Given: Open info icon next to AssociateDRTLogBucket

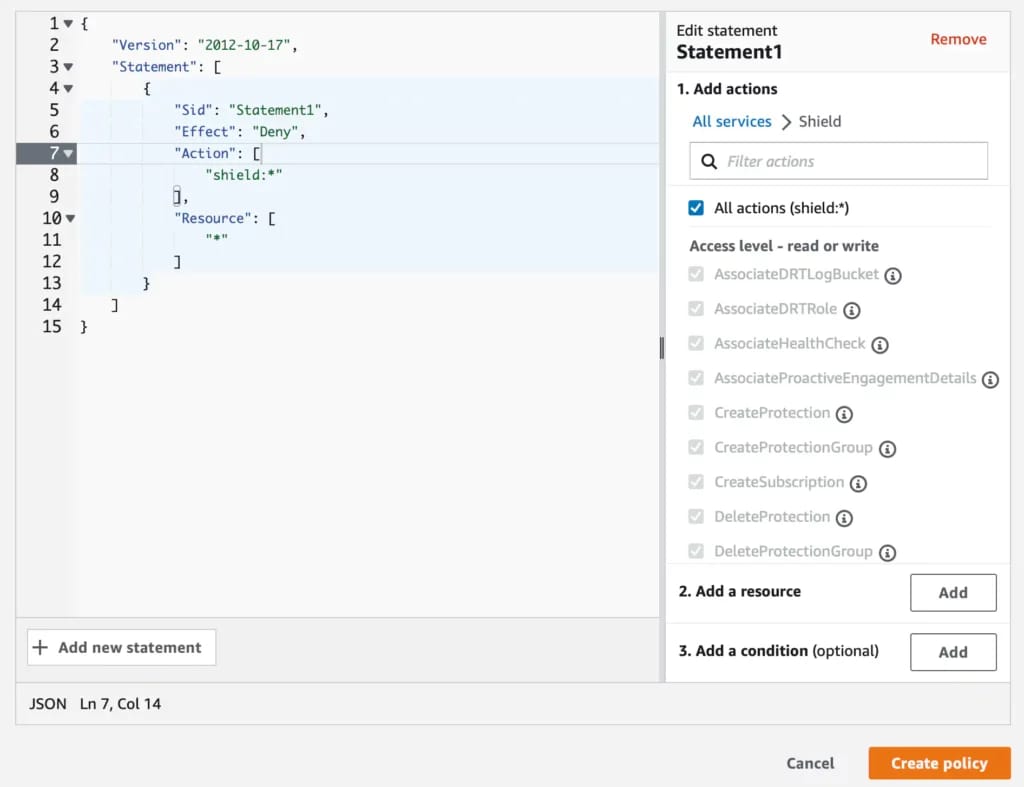Looking at the screenshot, I should click(x=893, y=276).
